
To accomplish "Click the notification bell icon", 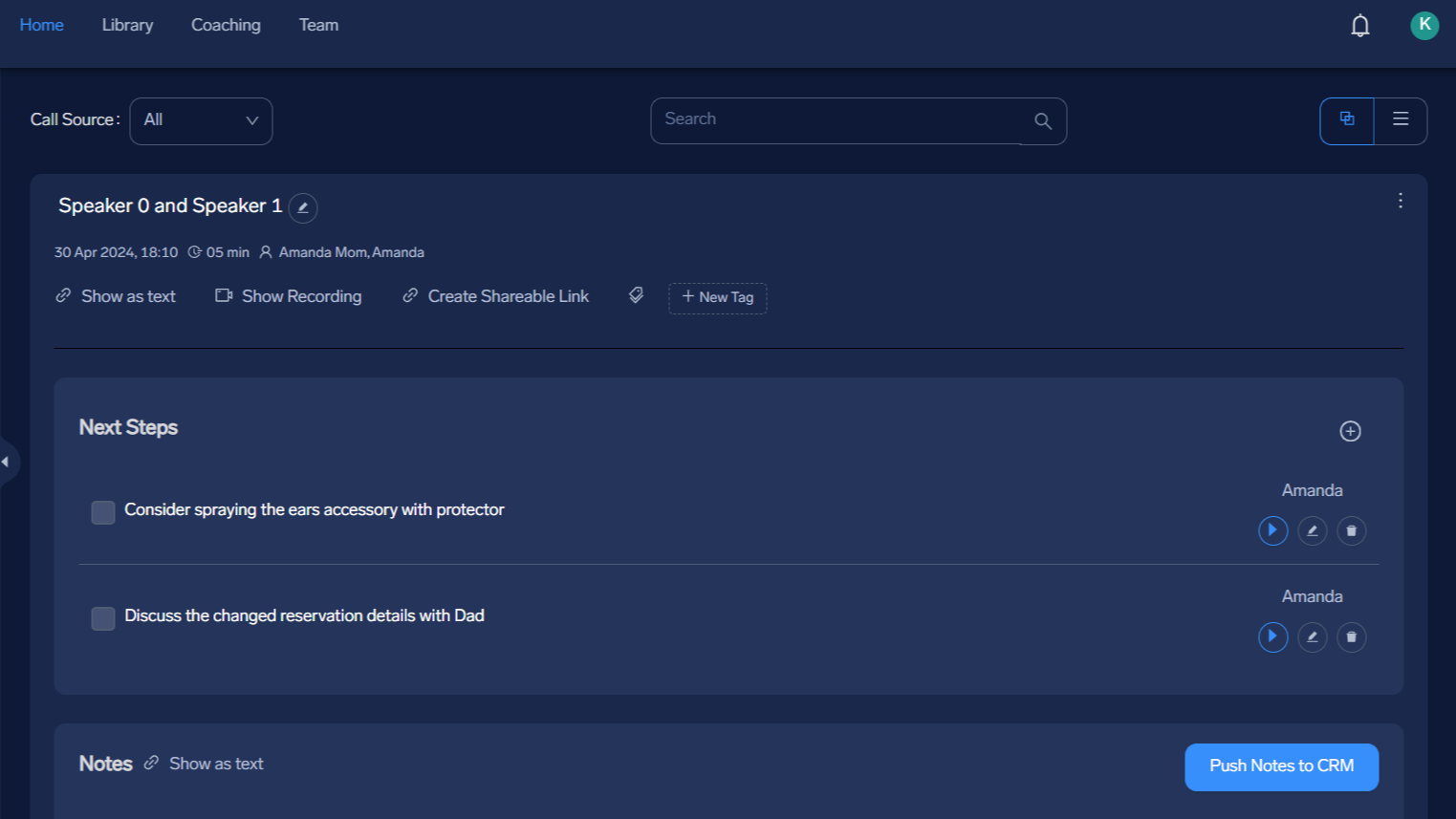I will click(x=1359, y=26).
